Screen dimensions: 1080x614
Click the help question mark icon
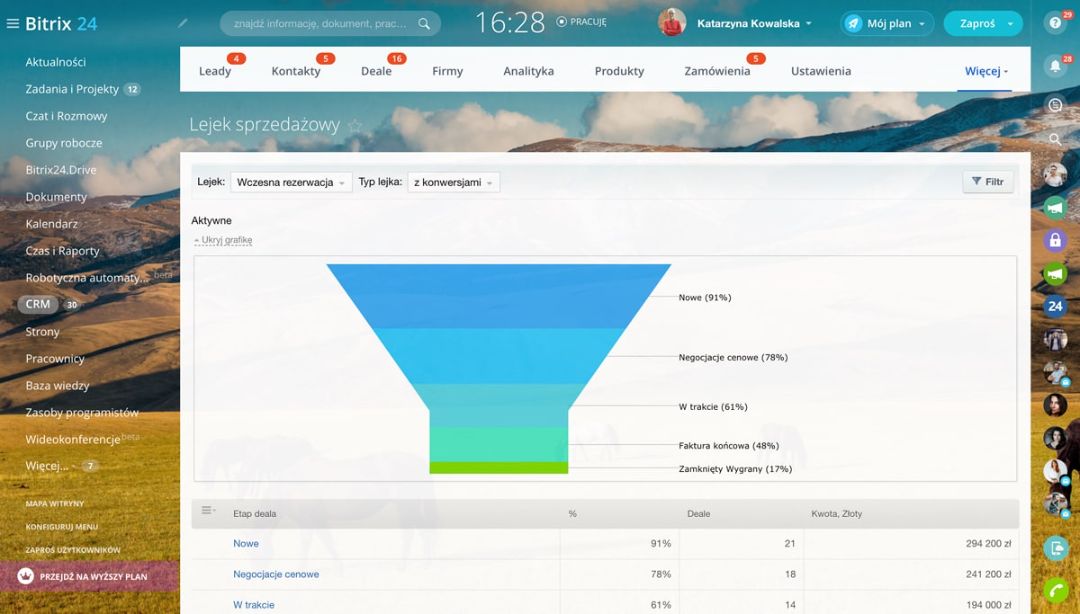click(1054, 23)
